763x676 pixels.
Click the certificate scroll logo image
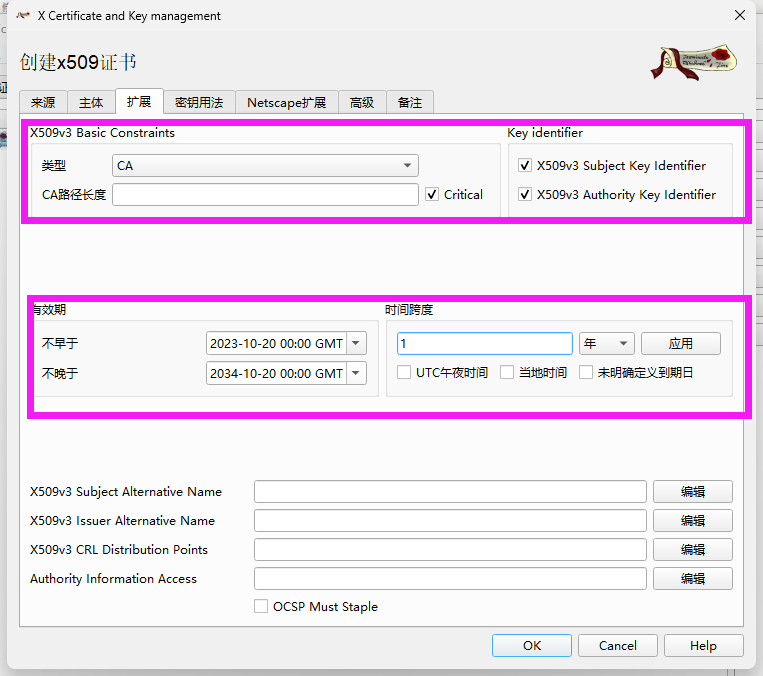pyautogui.click(x=693, y=61)
